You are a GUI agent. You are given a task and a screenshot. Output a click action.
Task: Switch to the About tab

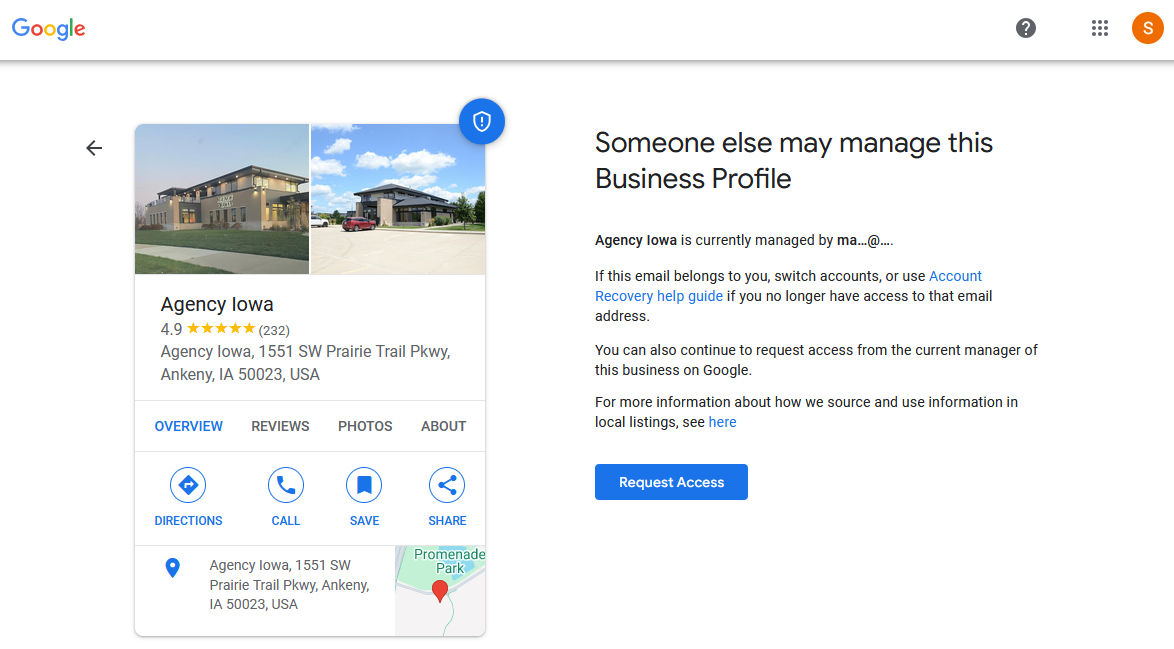[x=443, y=426]
